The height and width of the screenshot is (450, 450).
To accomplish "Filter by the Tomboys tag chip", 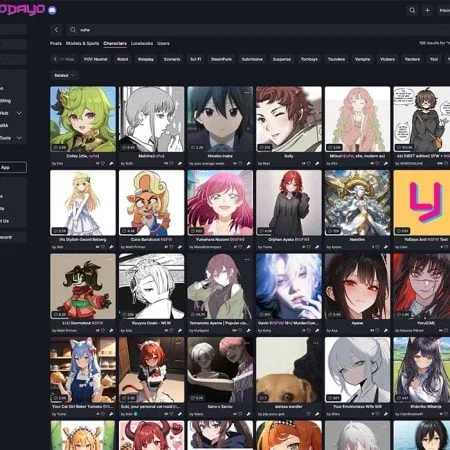I will point(309,59).
